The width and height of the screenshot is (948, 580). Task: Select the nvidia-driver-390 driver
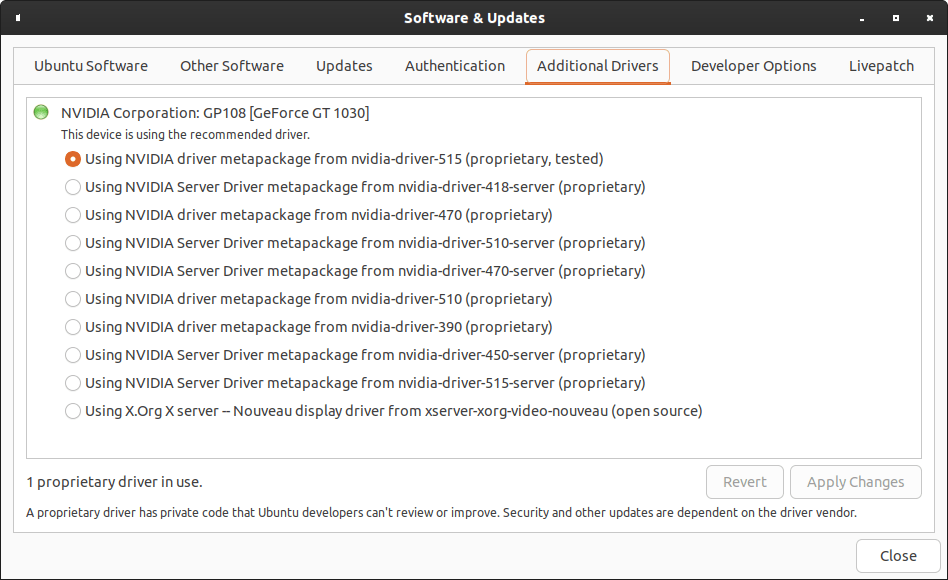click(73, 327)
